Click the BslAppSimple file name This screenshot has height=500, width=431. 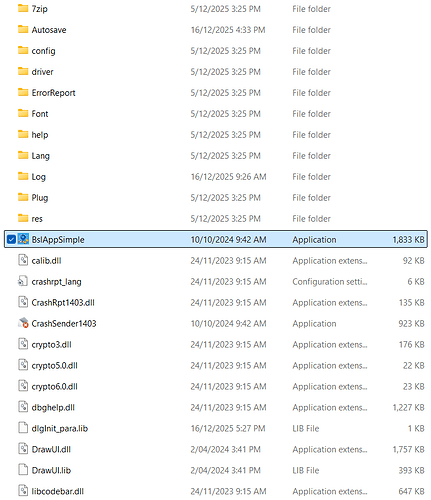[58, 240]
